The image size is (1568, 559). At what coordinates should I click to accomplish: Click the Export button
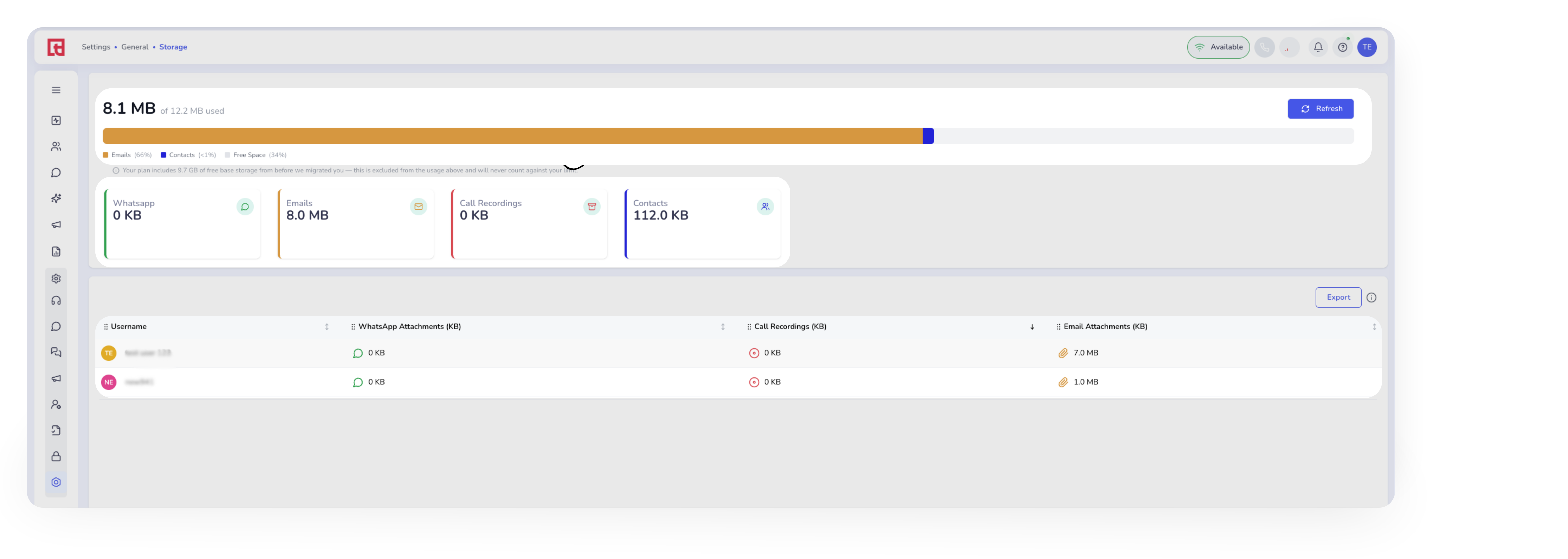click(x=1338, y=298)
